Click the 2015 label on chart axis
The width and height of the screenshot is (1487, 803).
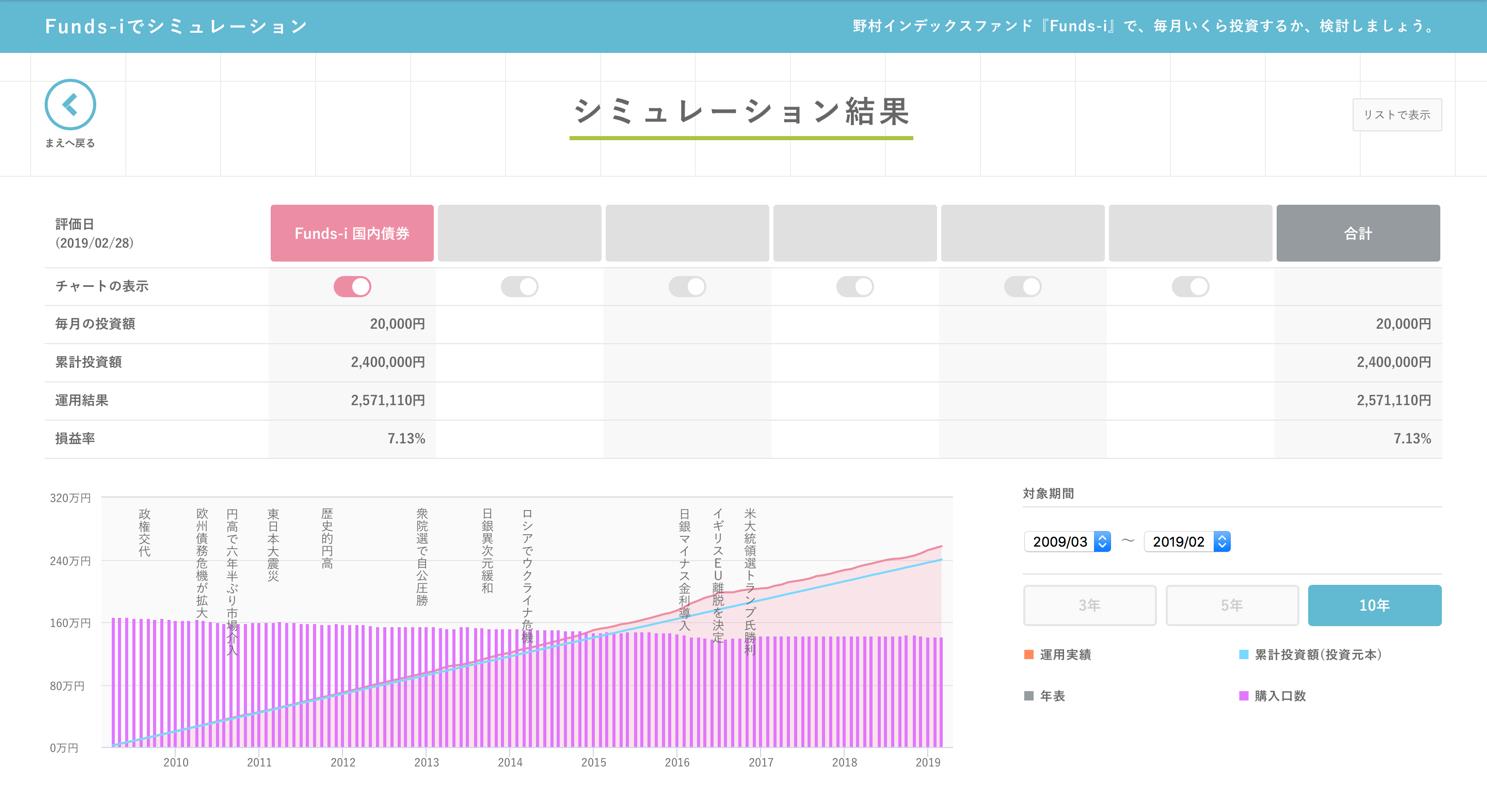tap(593, 762)
